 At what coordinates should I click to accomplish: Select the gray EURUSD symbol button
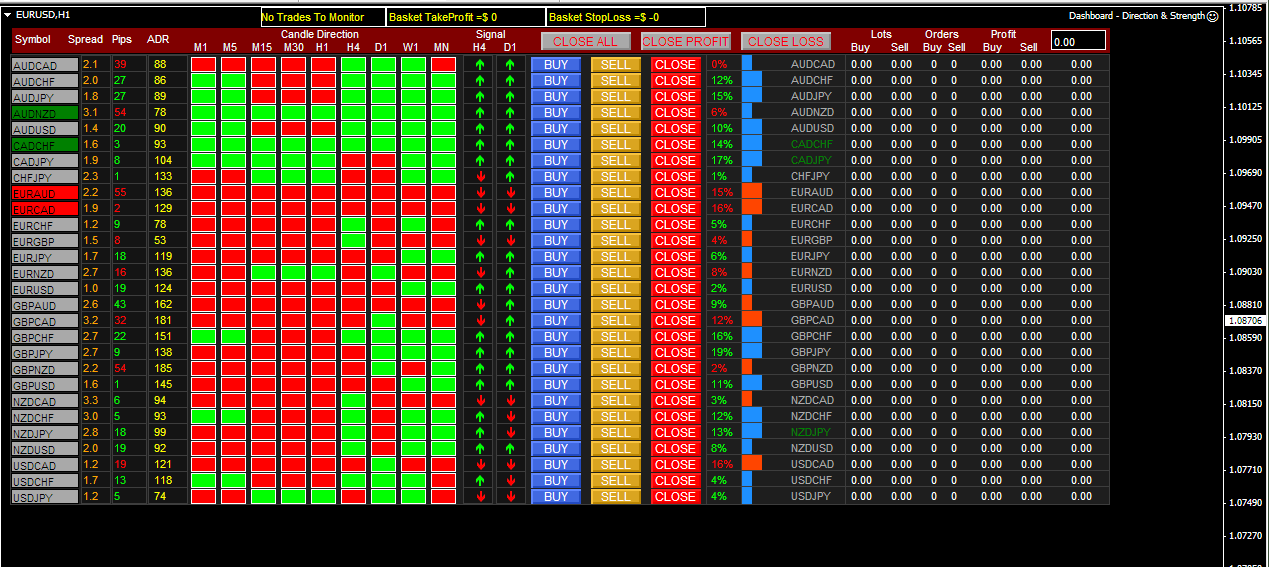pyautogui.click(x=44, y=289)
